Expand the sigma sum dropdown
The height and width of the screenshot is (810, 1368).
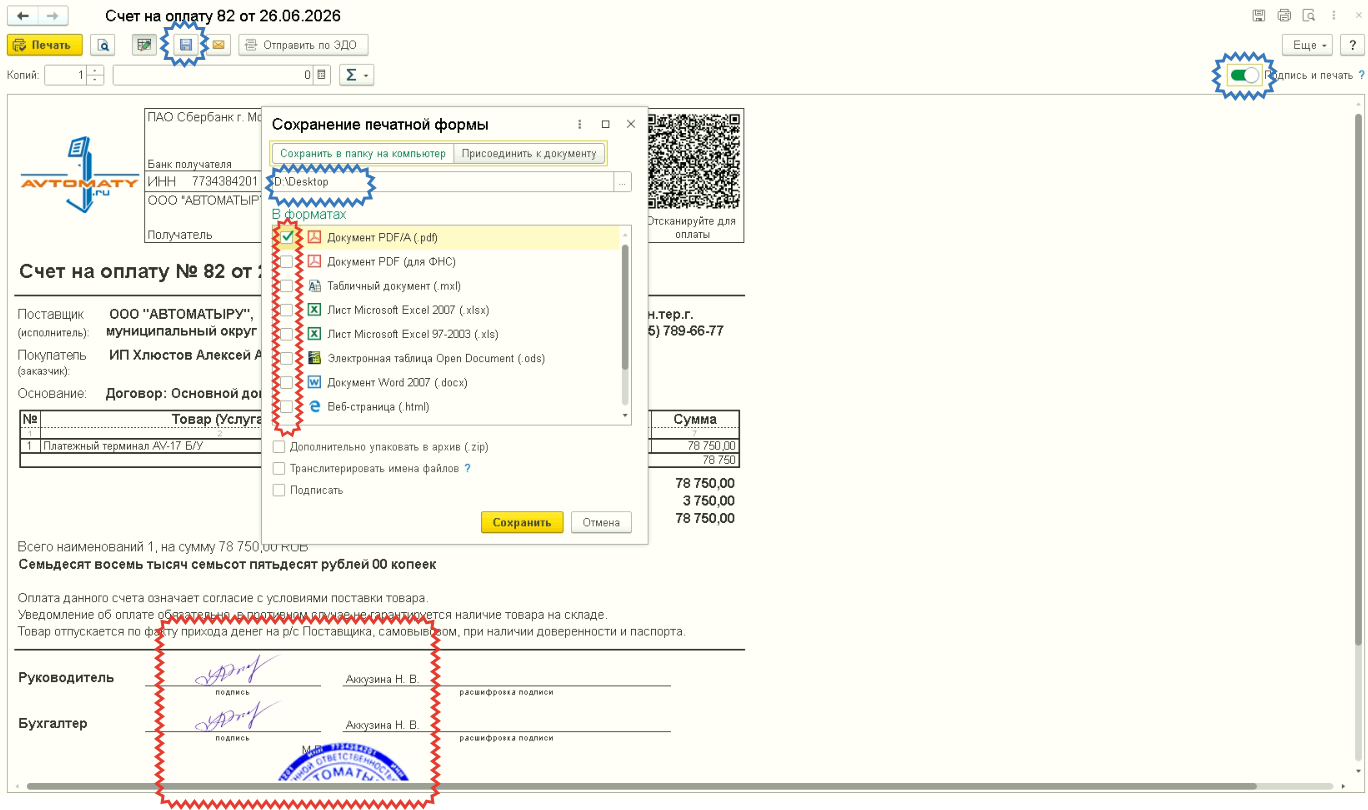tap(356, 75)
